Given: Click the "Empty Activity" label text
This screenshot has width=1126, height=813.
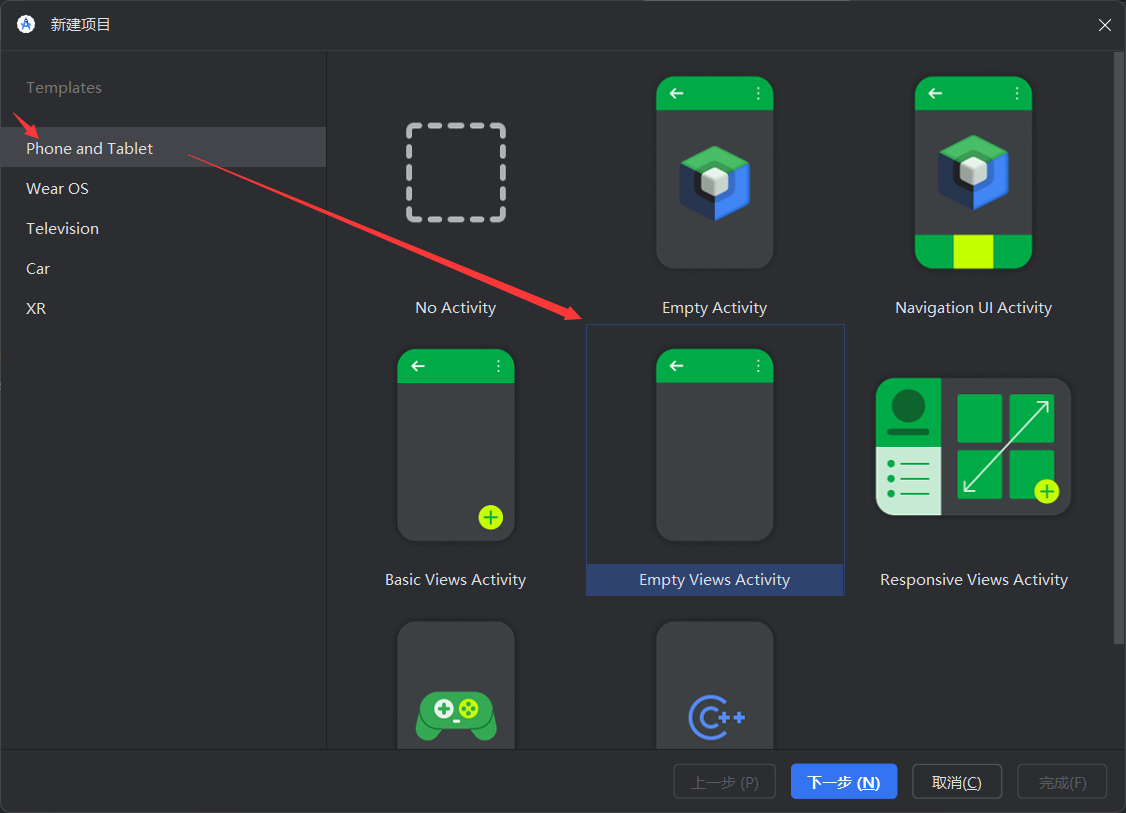Looking at the screenshot, I should coord(715,307).
